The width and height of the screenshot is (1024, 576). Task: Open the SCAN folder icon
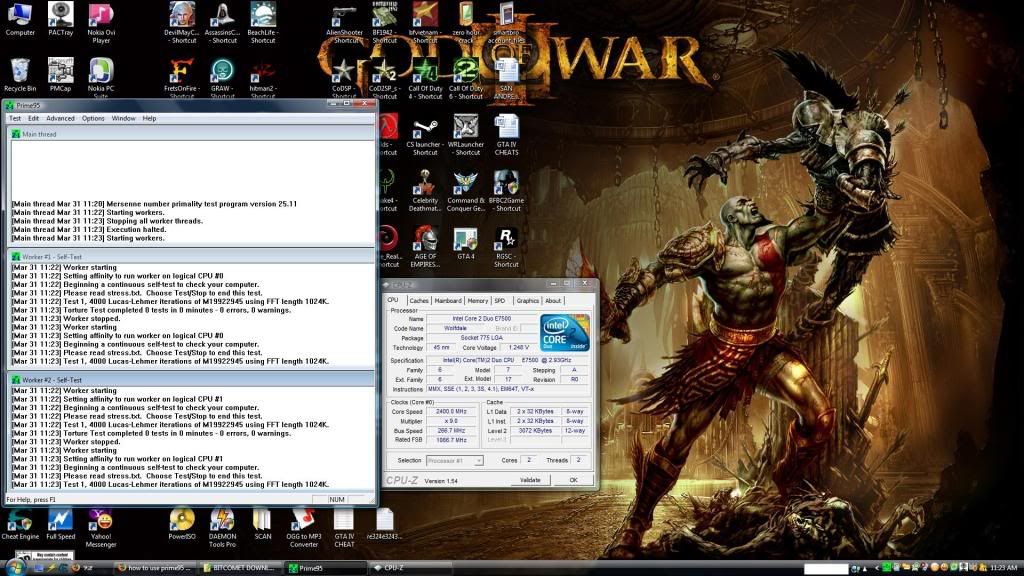pyautogui.click(x=263, y=524)
